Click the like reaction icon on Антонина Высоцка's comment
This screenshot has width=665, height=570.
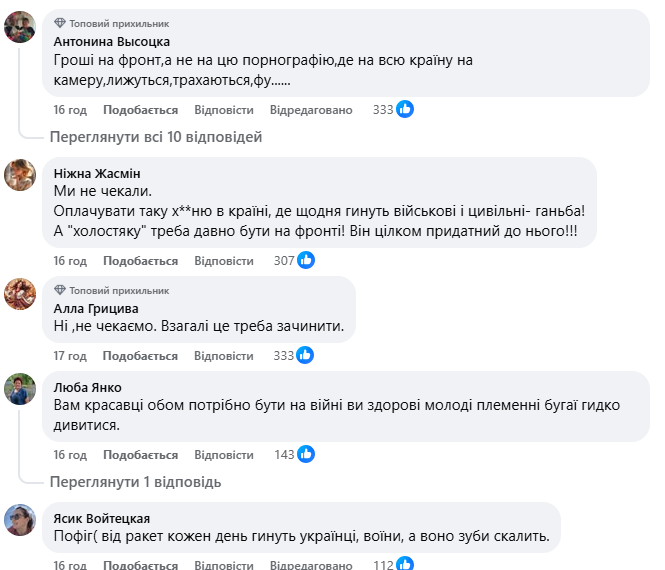pyautogui.click(x=406, y=109)
